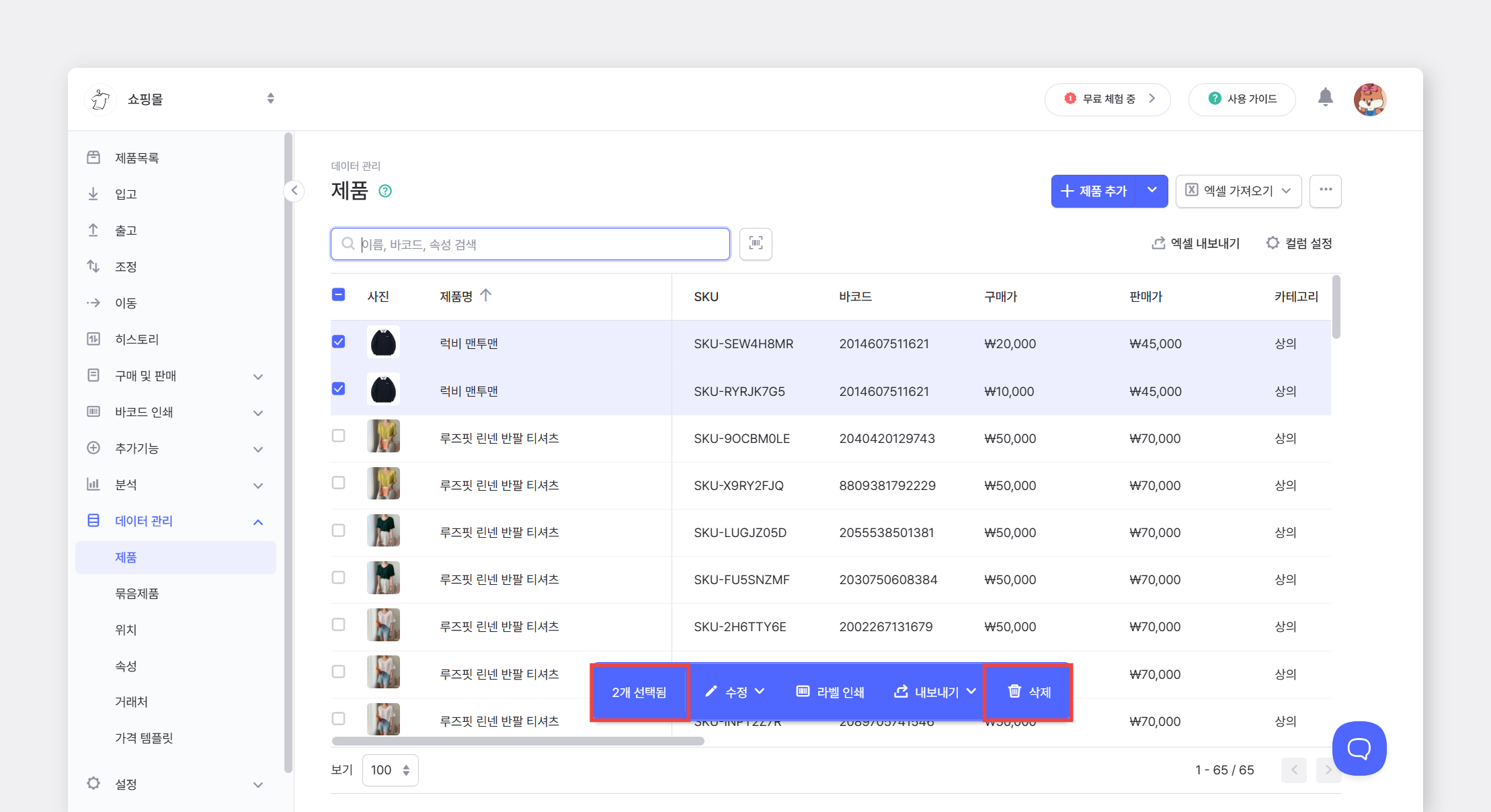Check row with SKU-X9RY2FJQ

pos(339,483)
